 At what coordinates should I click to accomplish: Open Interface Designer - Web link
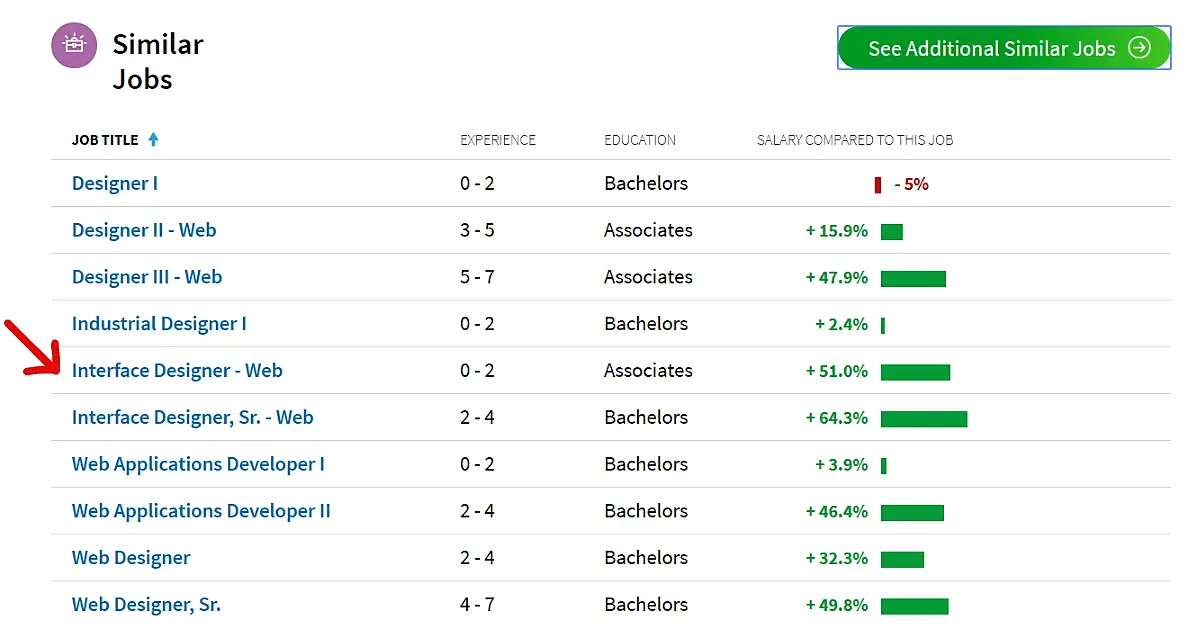click(177, 371)
